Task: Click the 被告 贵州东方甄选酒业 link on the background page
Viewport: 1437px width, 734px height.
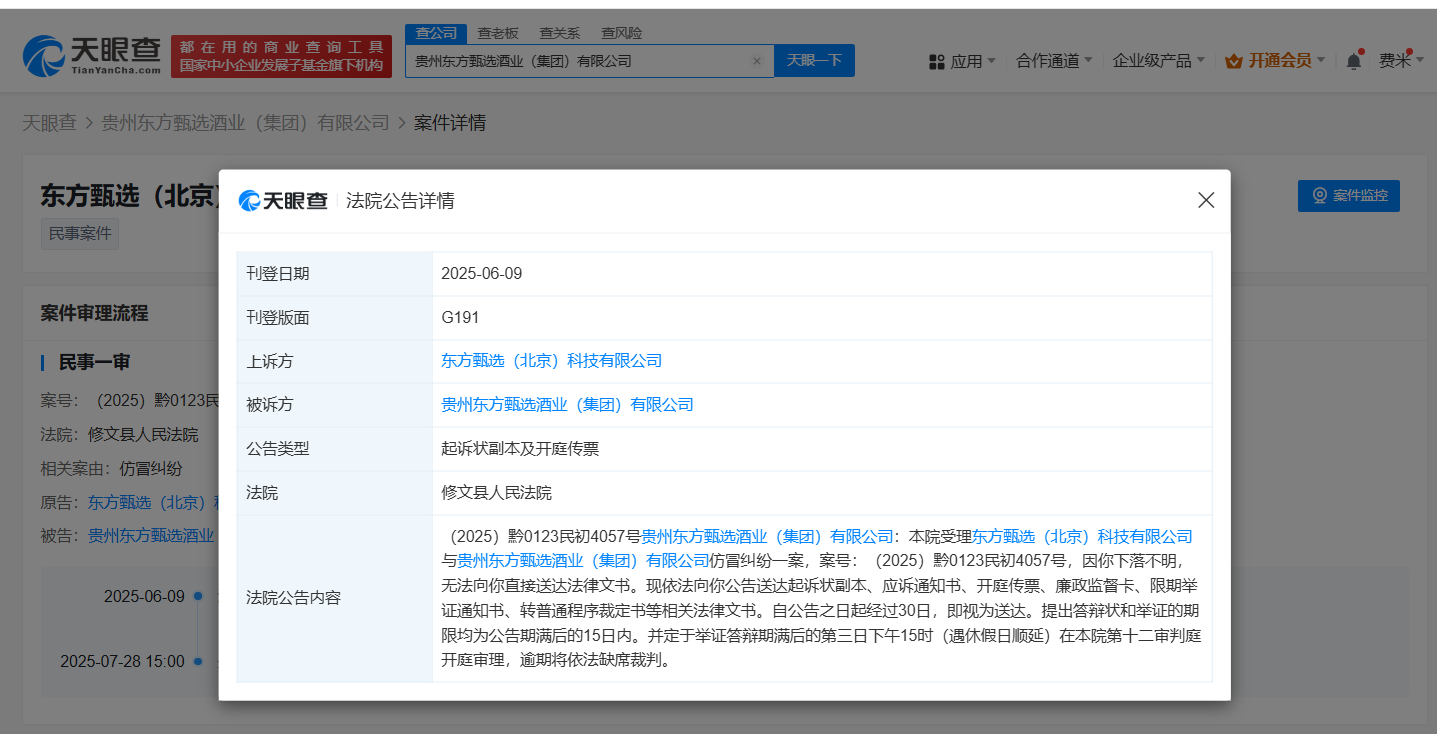Action: [153, 535]
